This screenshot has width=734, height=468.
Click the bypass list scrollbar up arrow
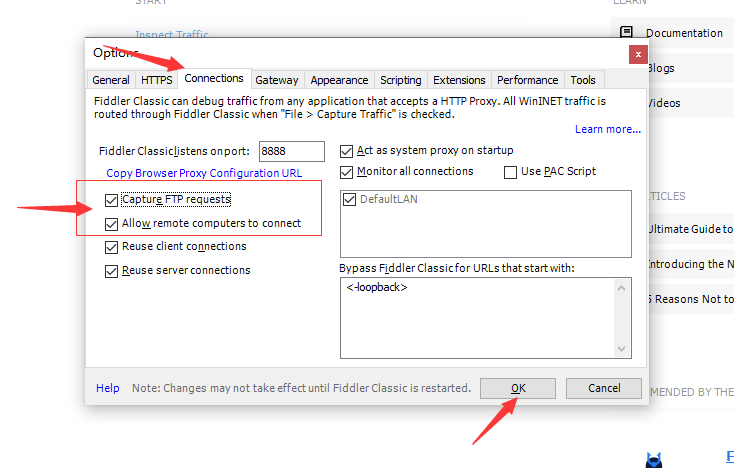(x=622, y=288)
